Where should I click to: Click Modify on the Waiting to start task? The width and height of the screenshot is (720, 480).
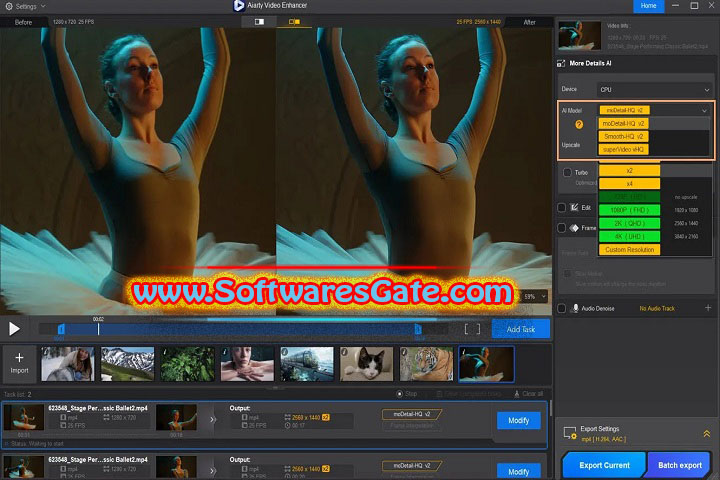518,420
